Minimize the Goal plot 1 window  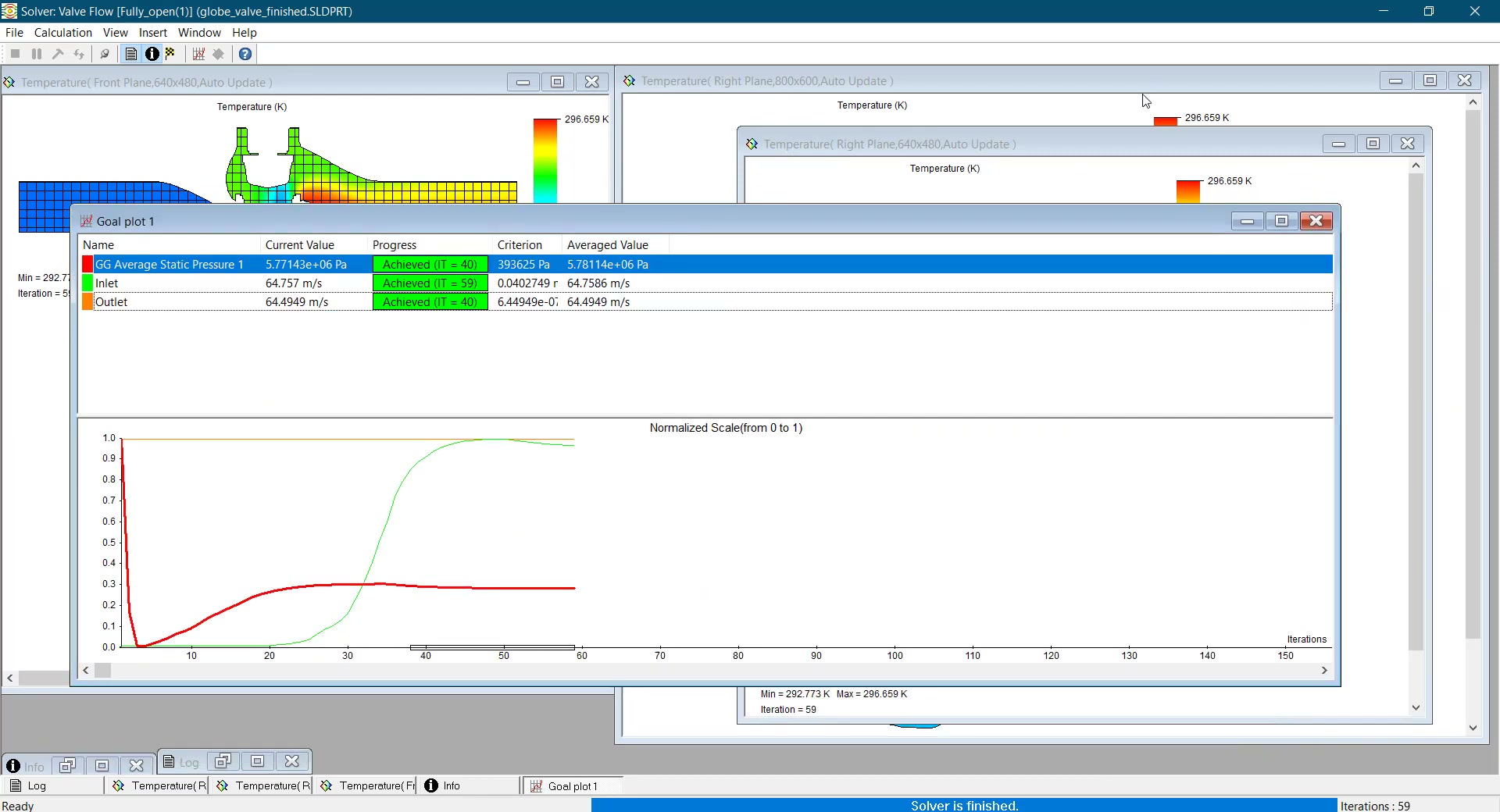pos(1247,221)
